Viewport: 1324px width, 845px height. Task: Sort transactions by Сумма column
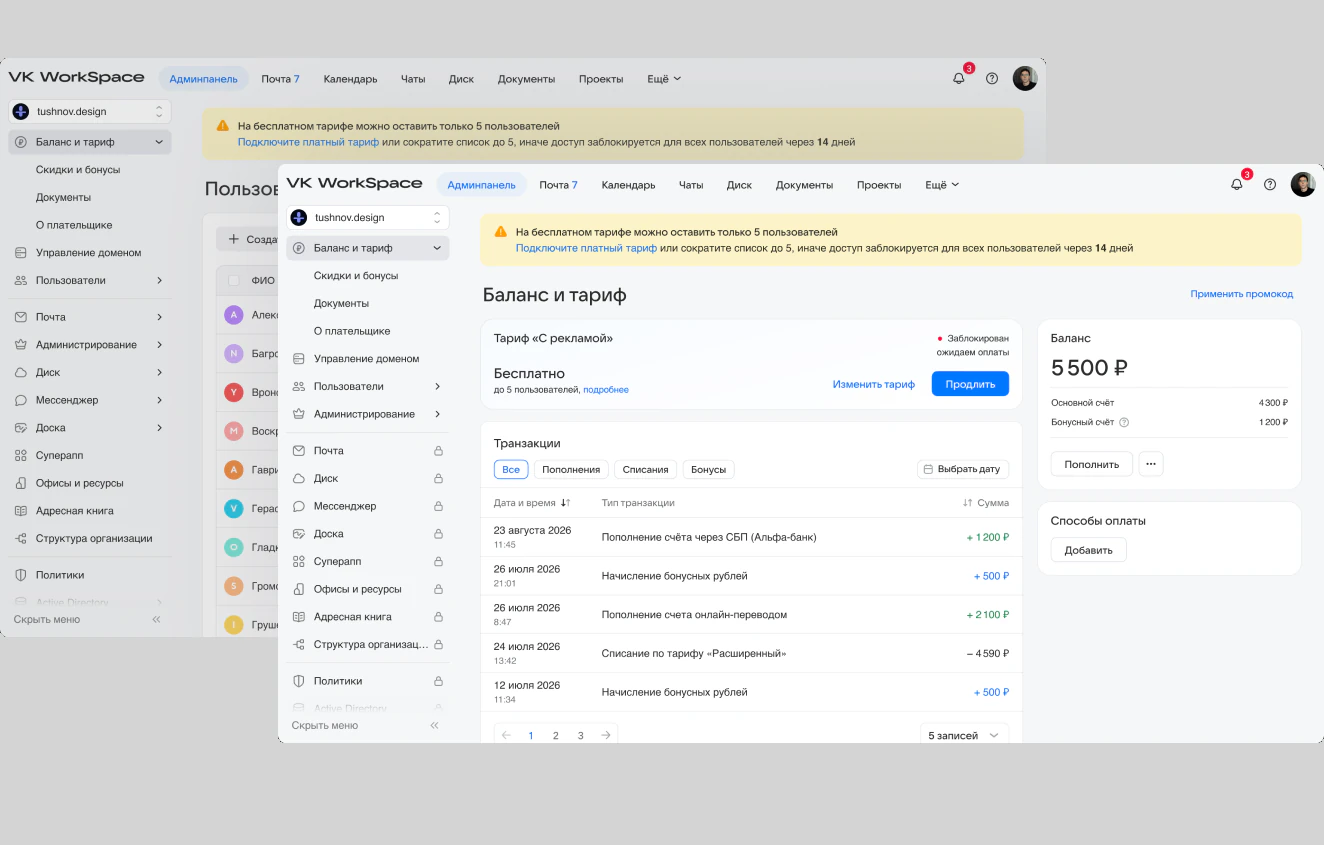pos(985,503)
